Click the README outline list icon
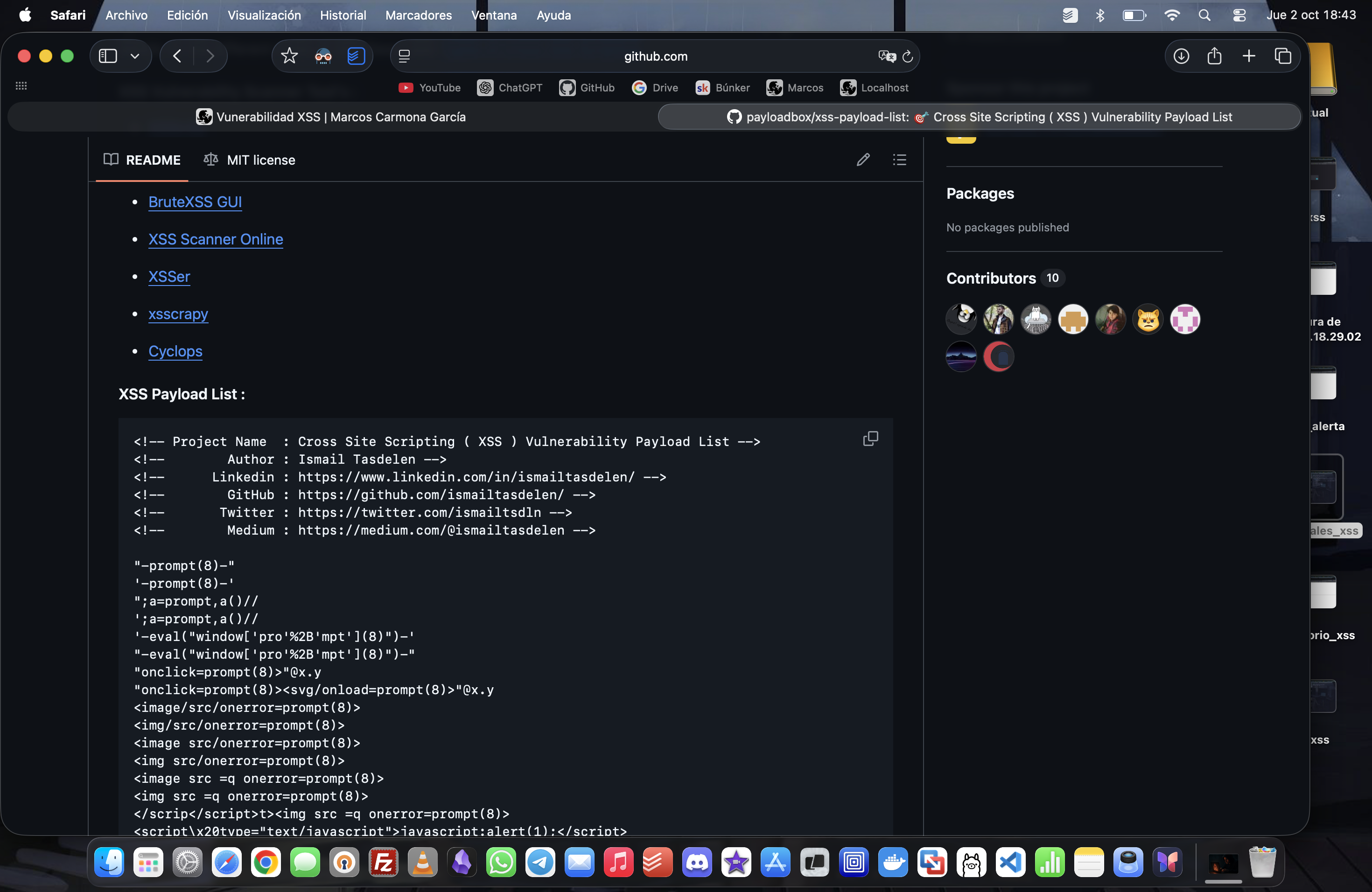Image resolution: width=1372 pixels, height=892 pixels. point(899,160)
